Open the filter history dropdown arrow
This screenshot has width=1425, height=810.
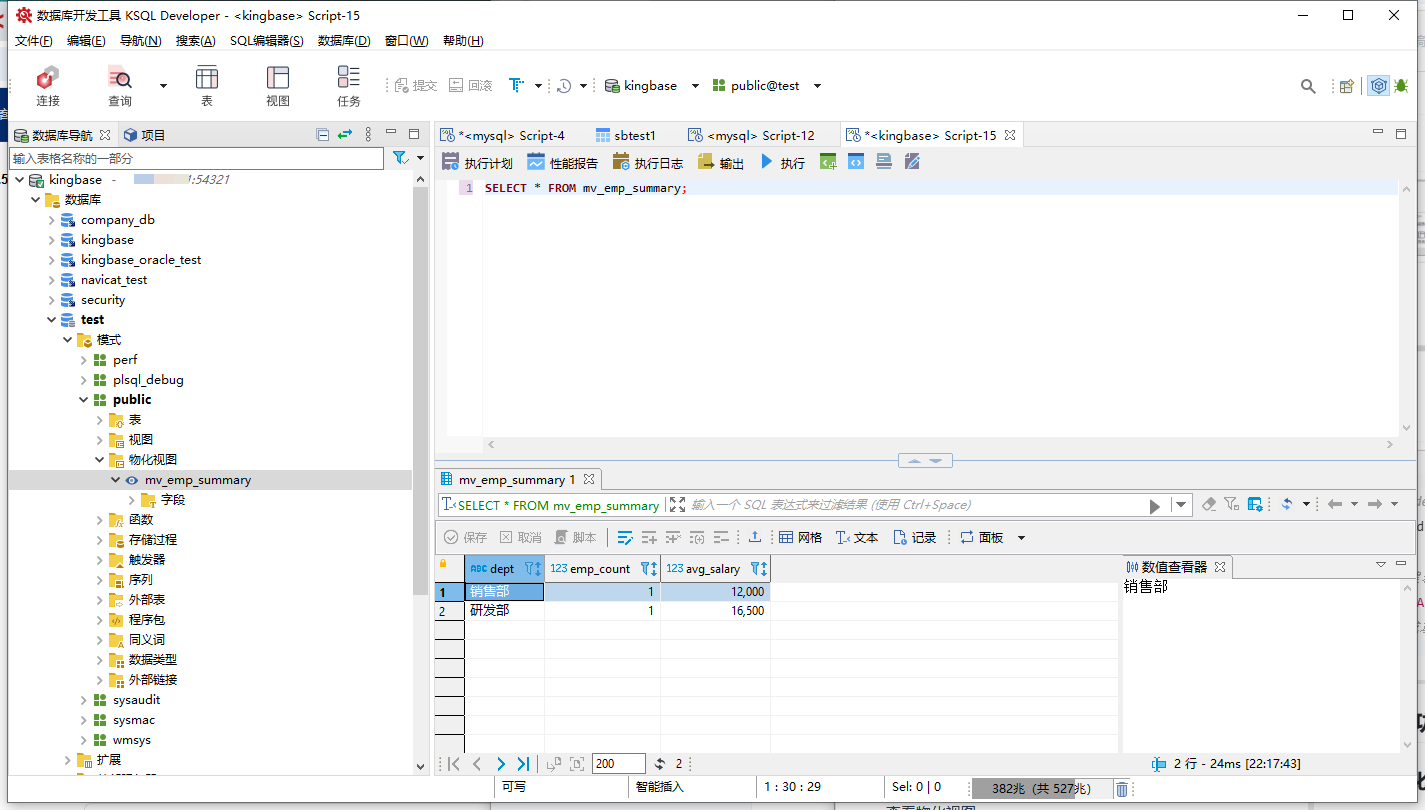click(1181, 505)
